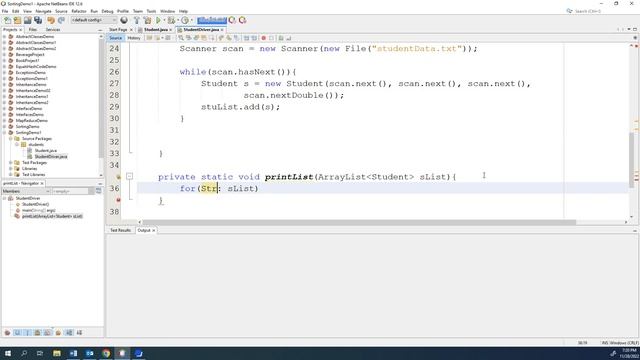Toggle the seventh Navigator filter button
Screen dimensions: 640x360
click(x=69, y=333)
